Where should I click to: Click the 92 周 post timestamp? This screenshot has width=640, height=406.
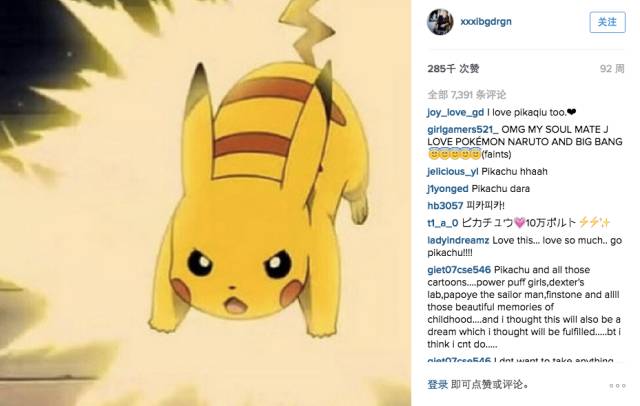click(612, 69)
